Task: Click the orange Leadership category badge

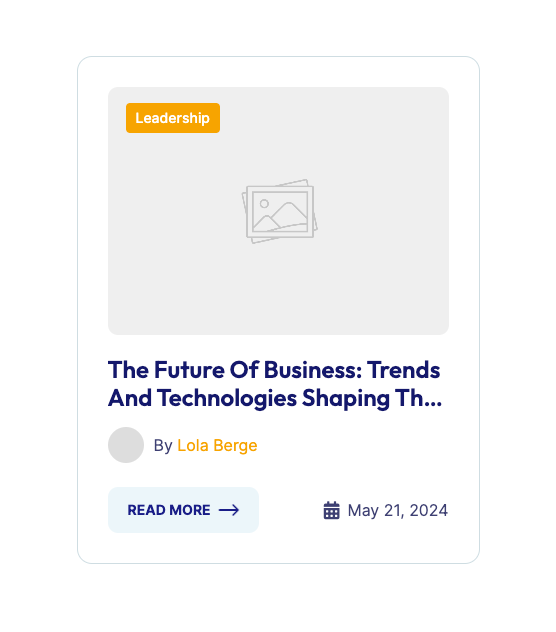Action: (173, 118)
